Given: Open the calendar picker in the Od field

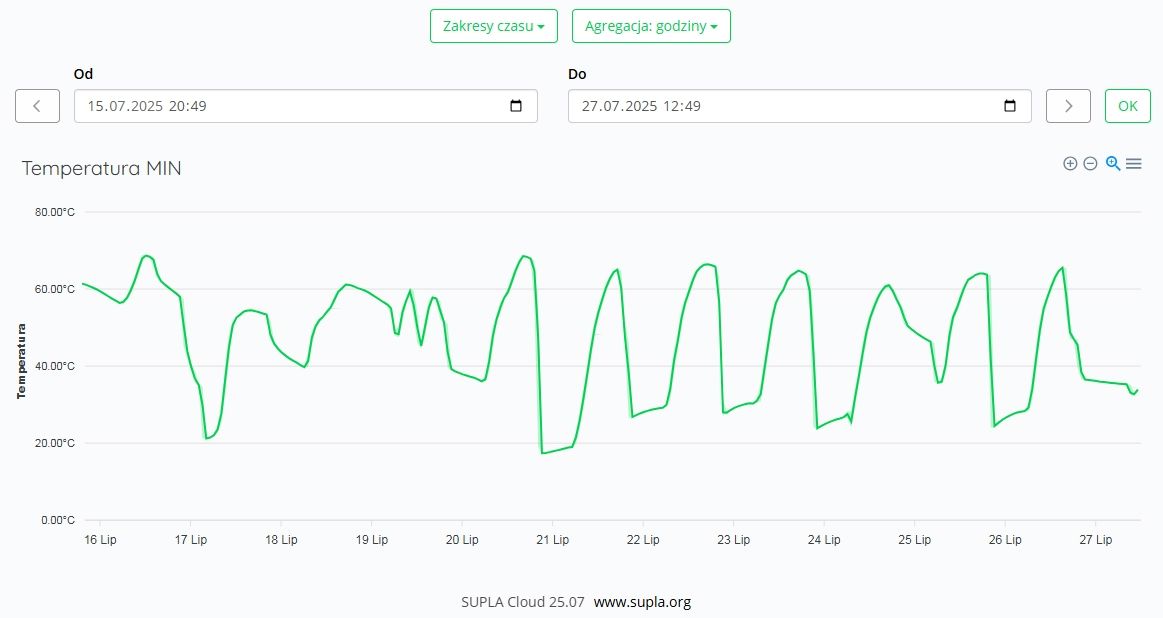Looking at the screenshot, I should [516, 106].
